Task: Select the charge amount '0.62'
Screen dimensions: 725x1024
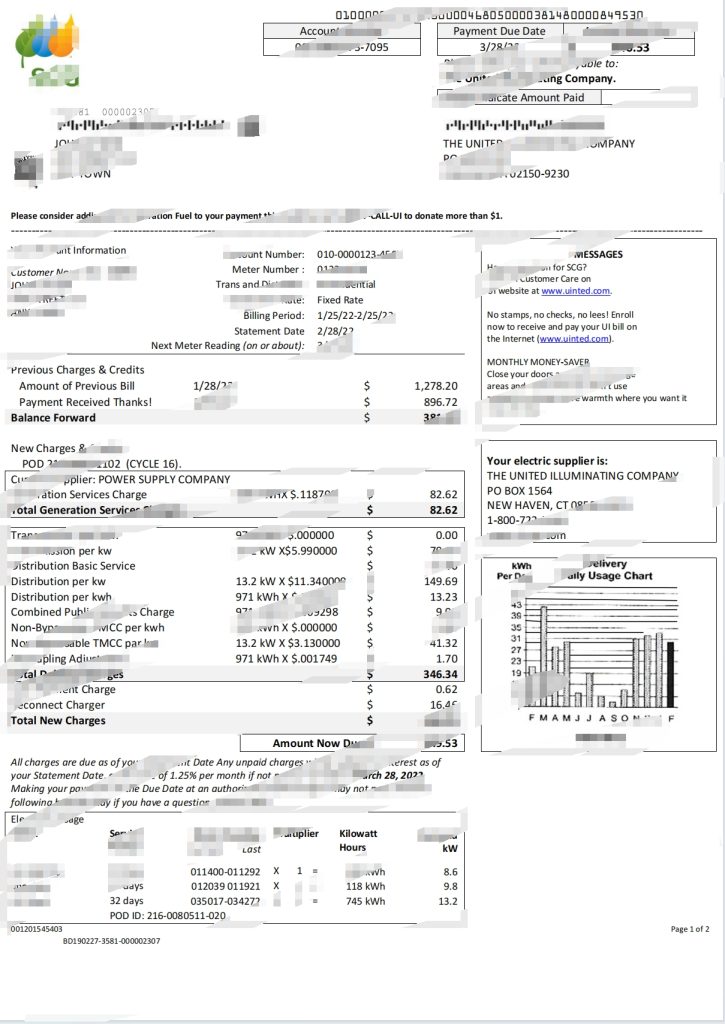Action: tap(447, 690)
